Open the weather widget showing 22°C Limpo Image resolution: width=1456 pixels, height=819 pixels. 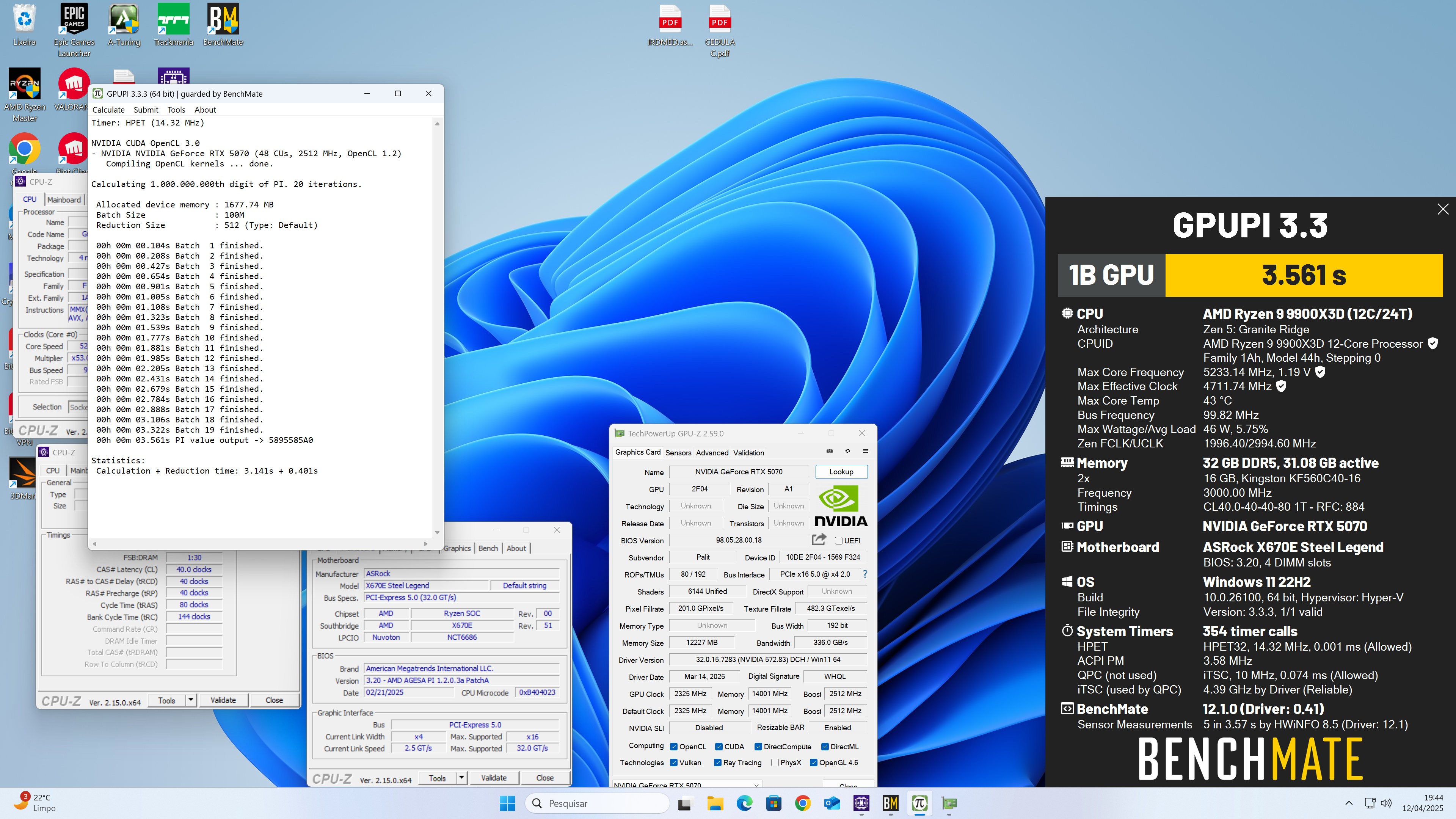(35, 803)
